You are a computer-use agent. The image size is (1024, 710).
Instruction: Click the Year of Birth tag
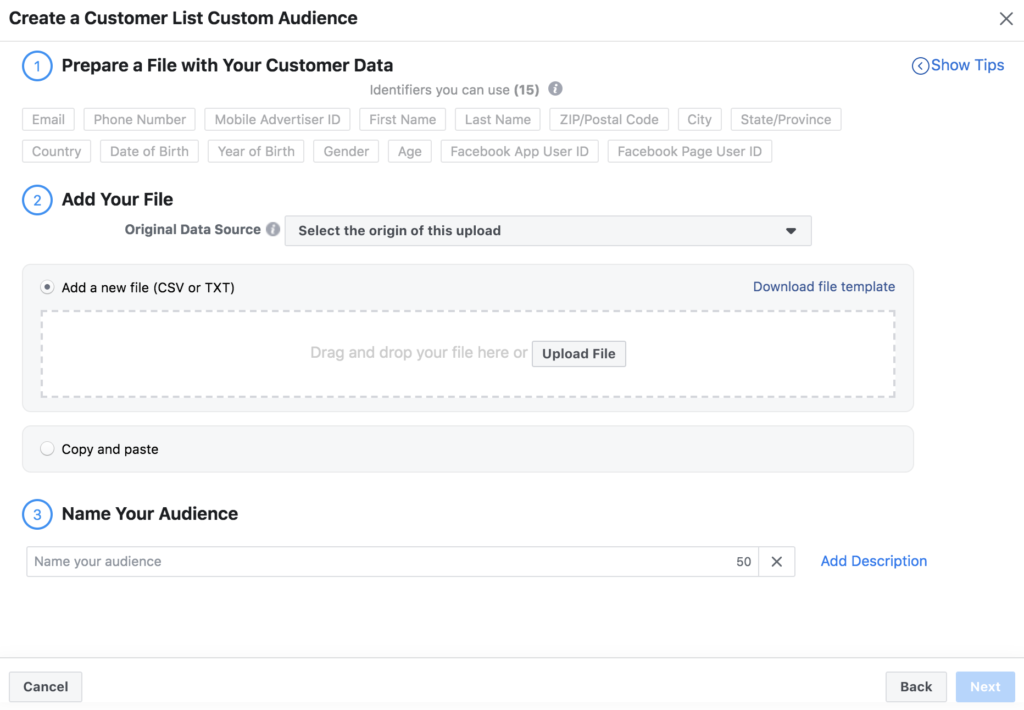pyautogui.click(x=256, y=152)
